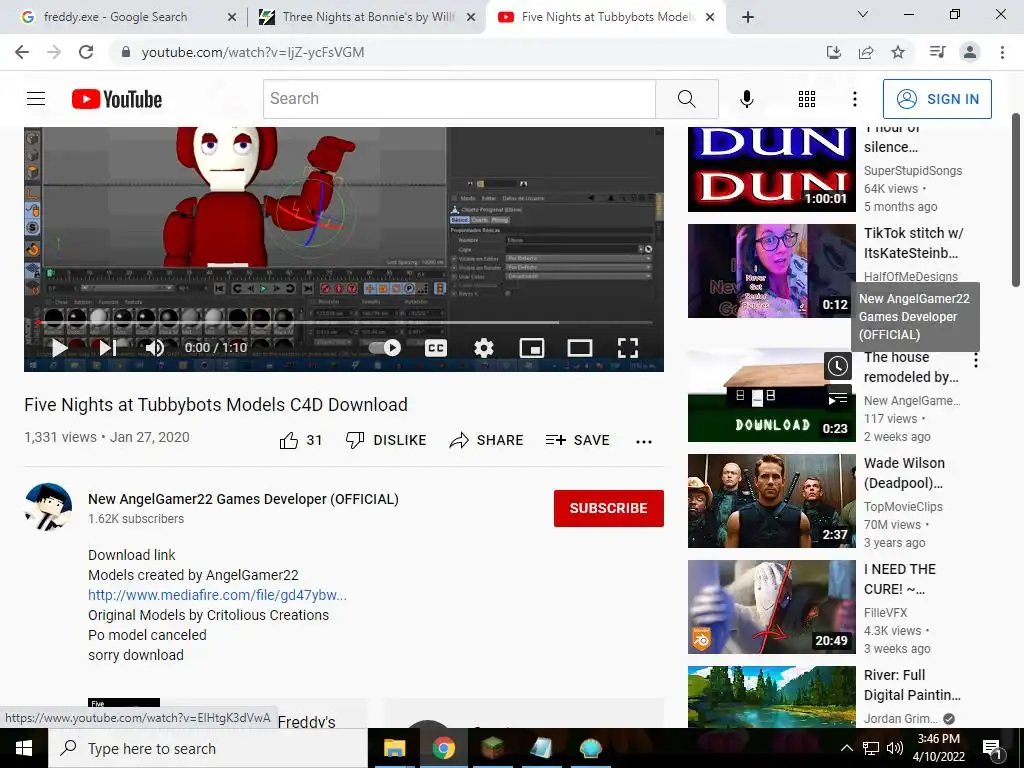
Task: Open options menu for house remodeled video
Action: pyautogui.click(x=976, y=360)
